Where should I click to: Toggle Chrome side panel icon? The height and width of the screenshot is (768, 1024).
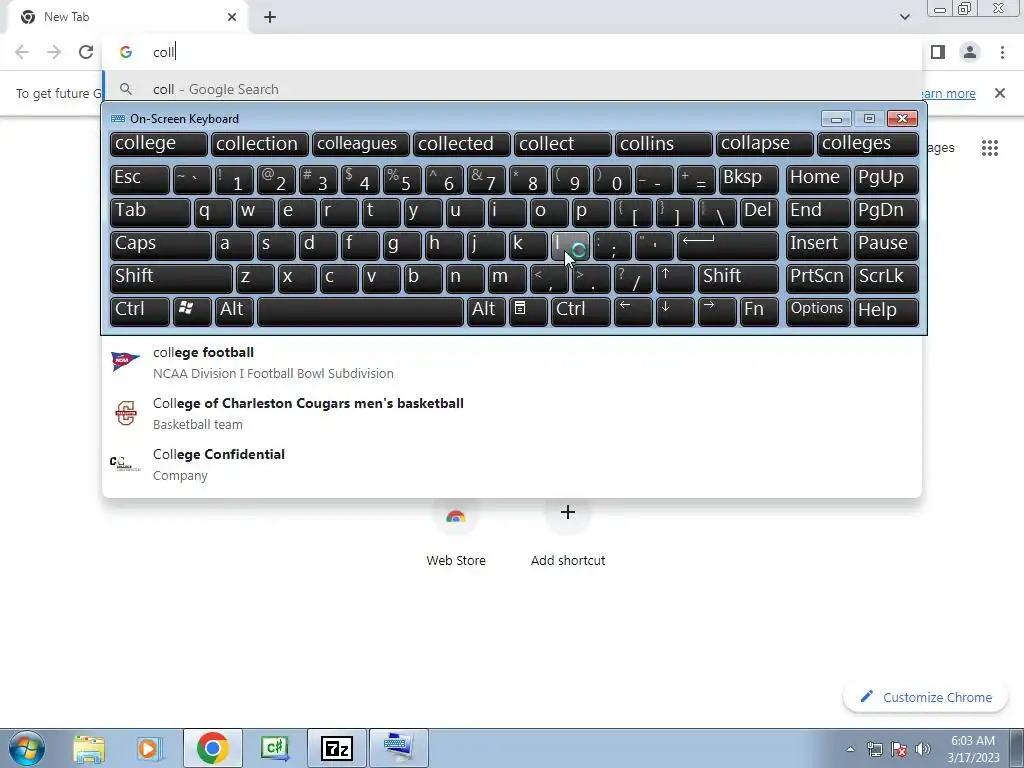point(938,52)
